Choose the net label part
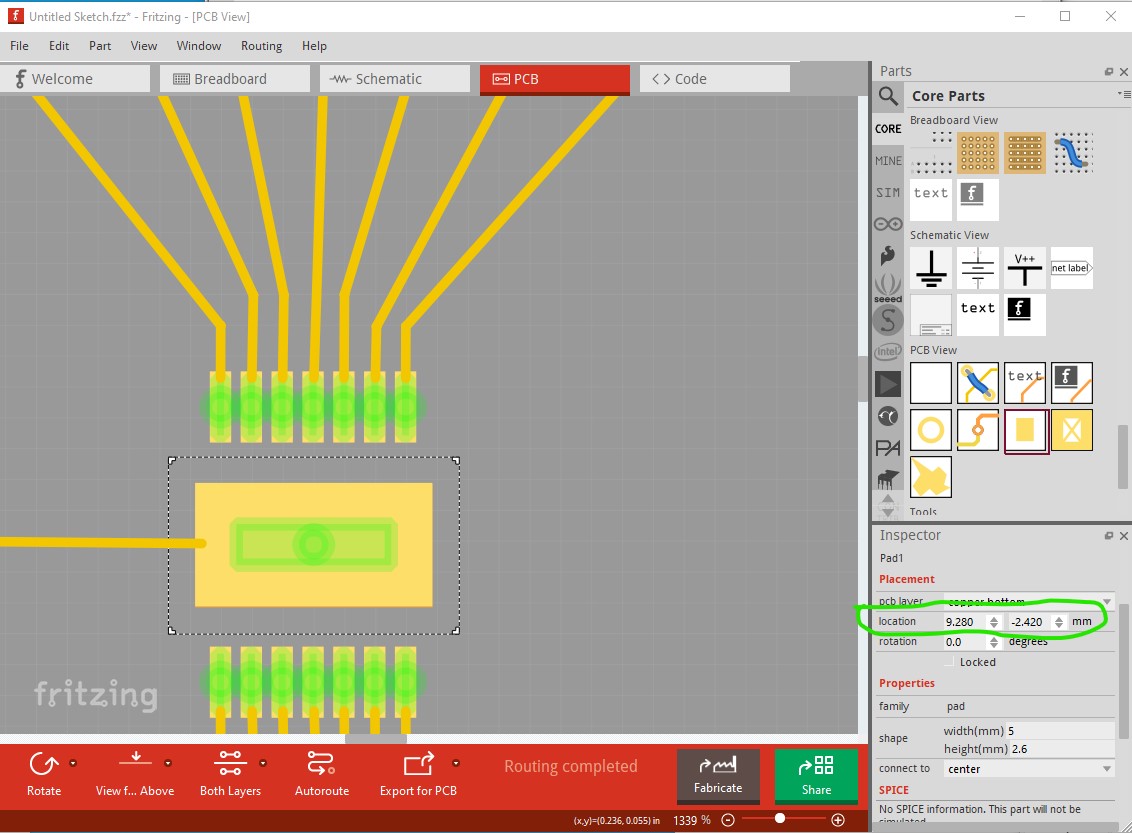Viewport: 1132px width, 833px height. coord(1071,268)
